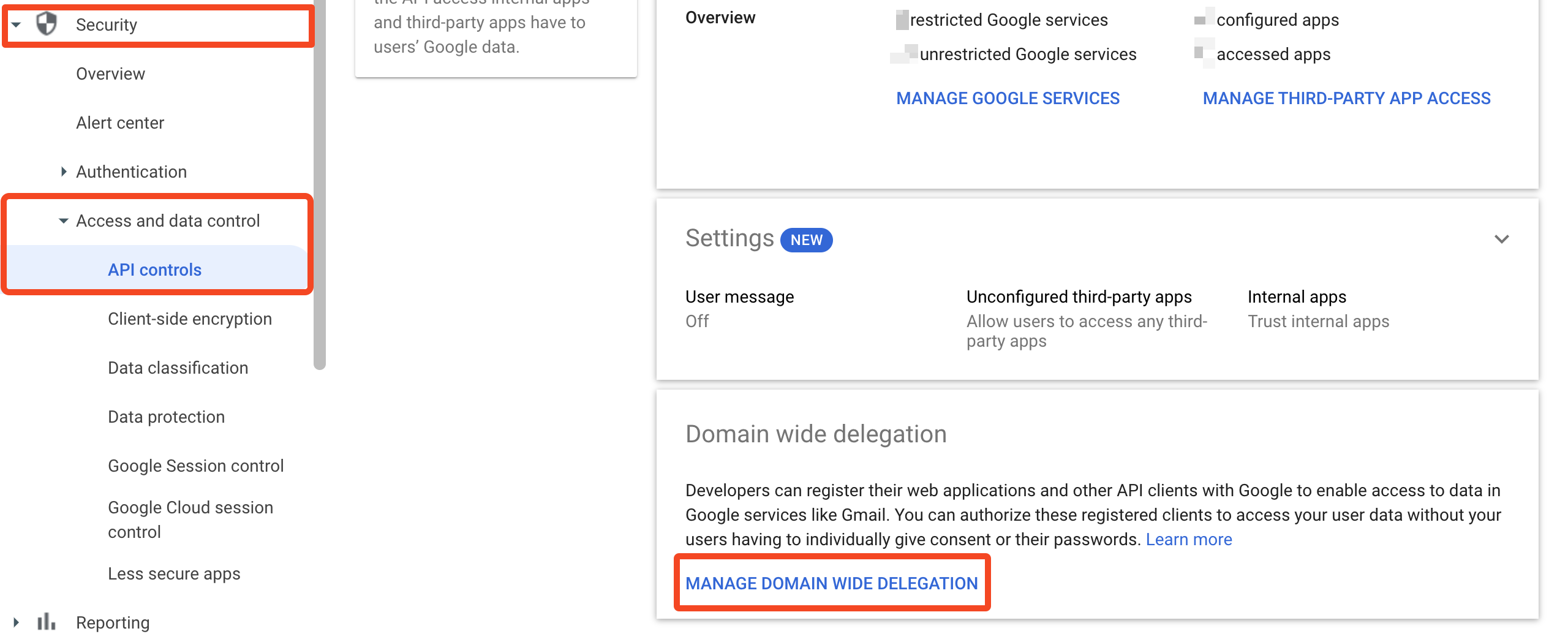This screenshot has height=642, width=1568.
Task: Go to Less secure apps
Action: 174,573
